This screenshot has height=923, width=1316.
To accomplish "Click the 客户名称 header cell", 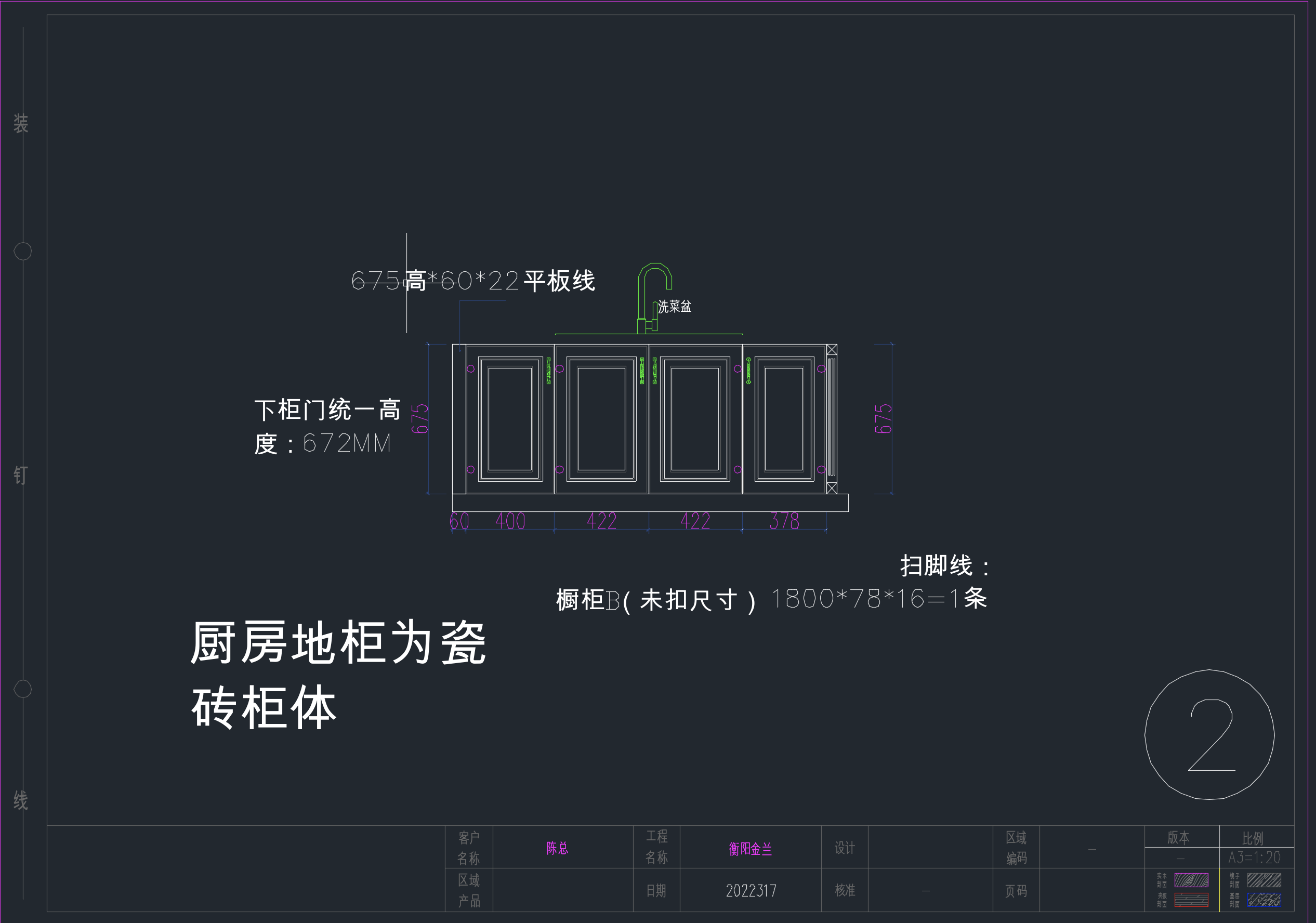I will coord(469,847).
